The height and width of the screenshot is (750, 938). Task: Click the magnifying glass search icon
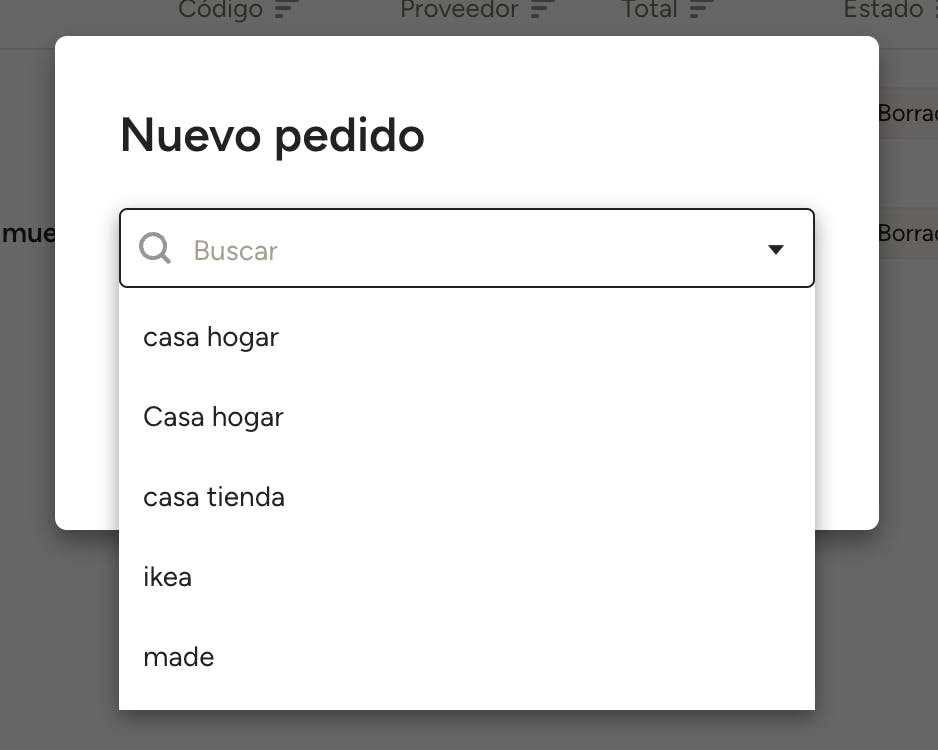(x=155, y=248)
